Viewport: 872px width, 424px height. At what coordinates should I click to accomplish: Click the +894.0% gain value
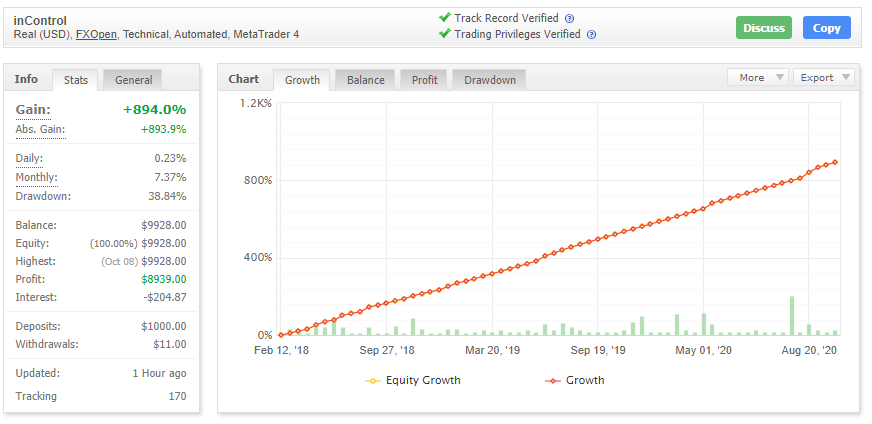pyautogui.click(x=155, y=110)
